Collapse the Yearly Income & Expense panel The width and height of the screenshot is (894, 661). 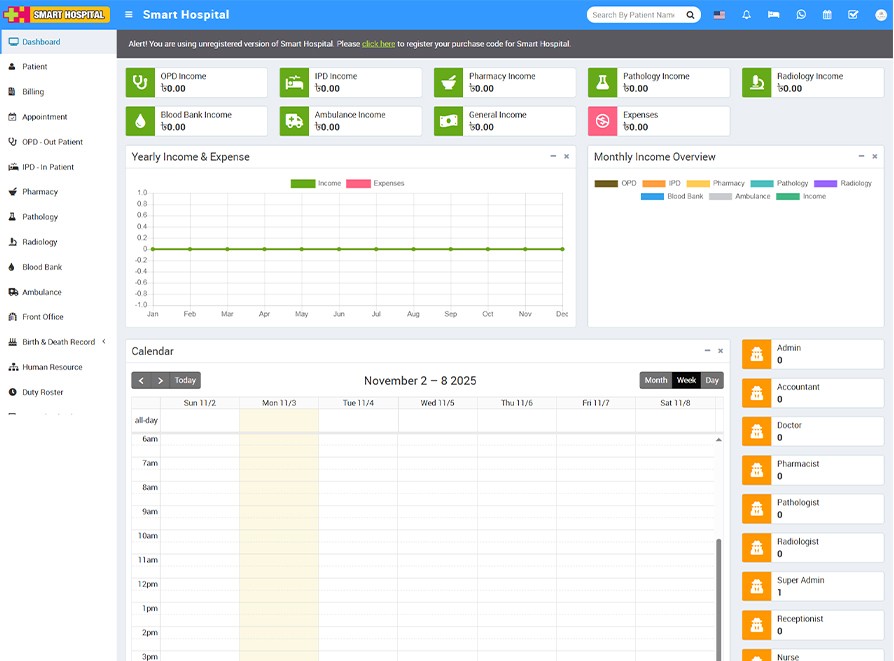click(553, 157)
